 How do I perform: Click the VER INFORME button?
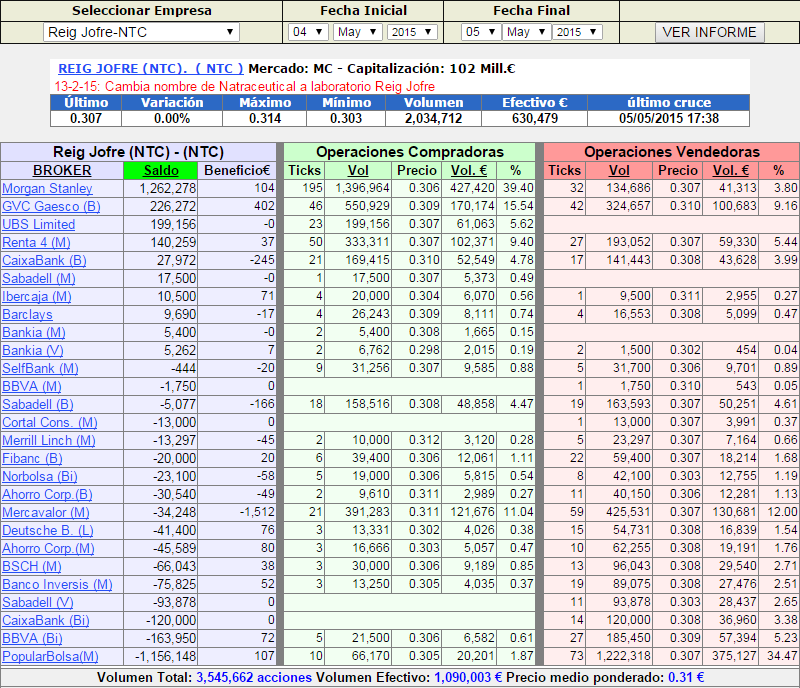pyautogui.click(x=709, y=32)
